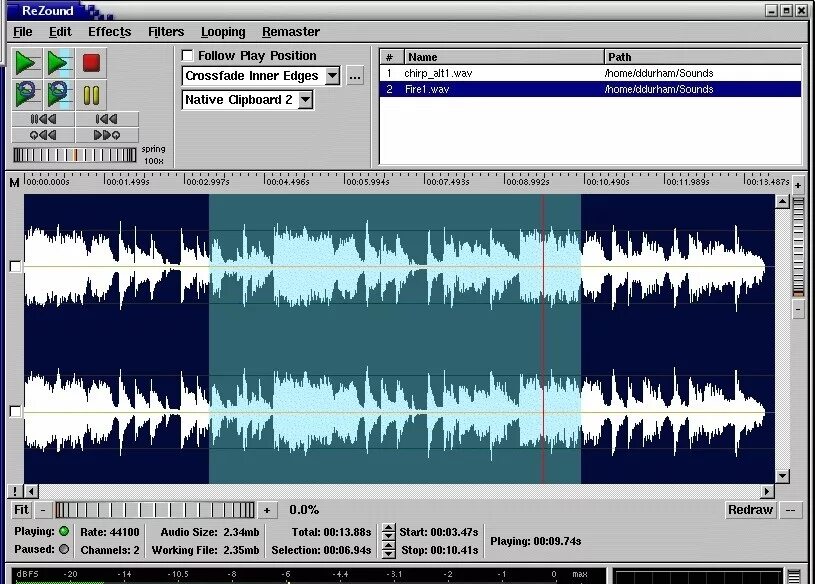Click the horizontal scrollbar right arrow
Viewport: 815px width, 584px height.
click(768, 491)
